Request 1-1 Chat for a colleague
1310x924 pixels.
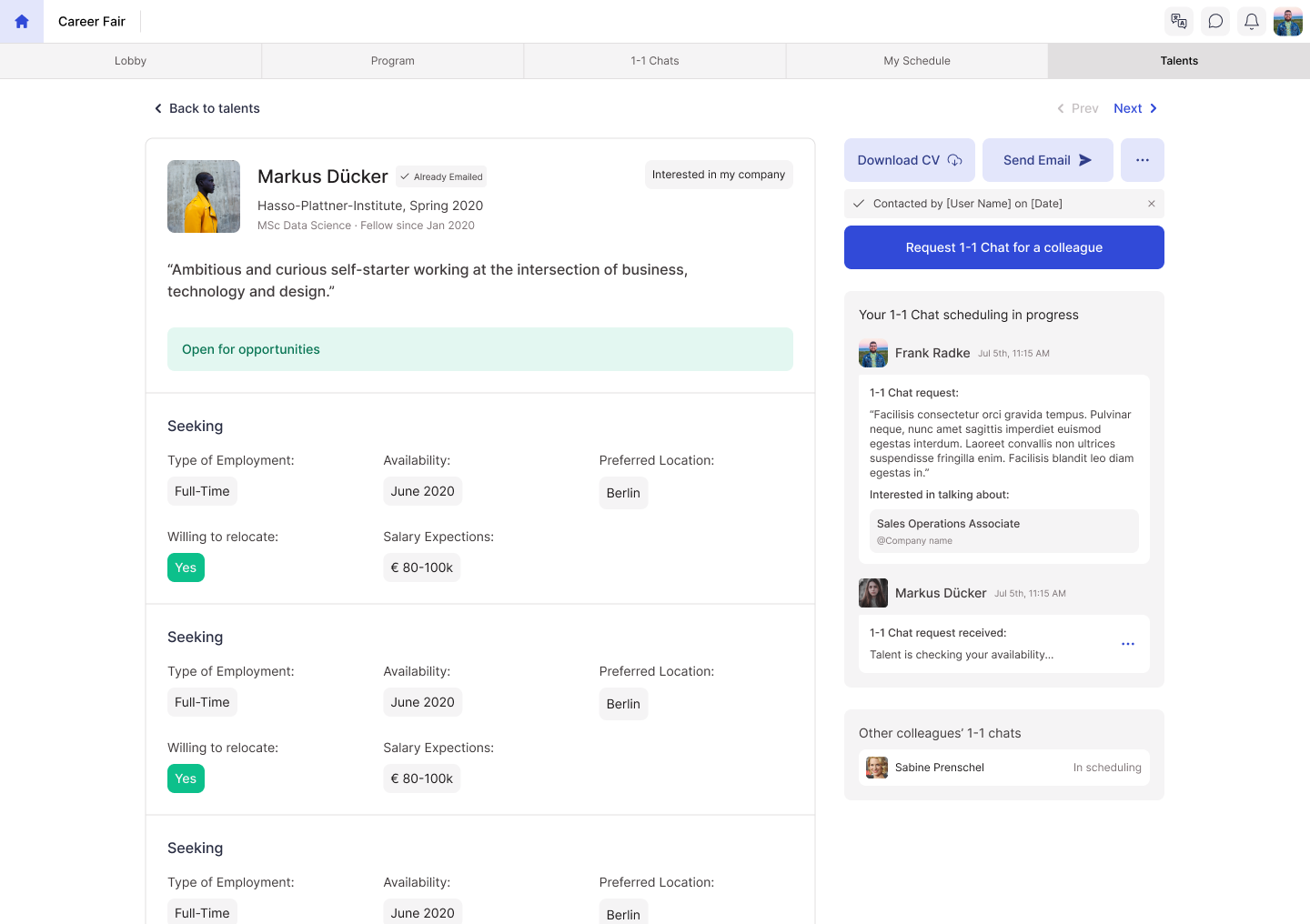pyautogui.click(x=1004, y=247)
